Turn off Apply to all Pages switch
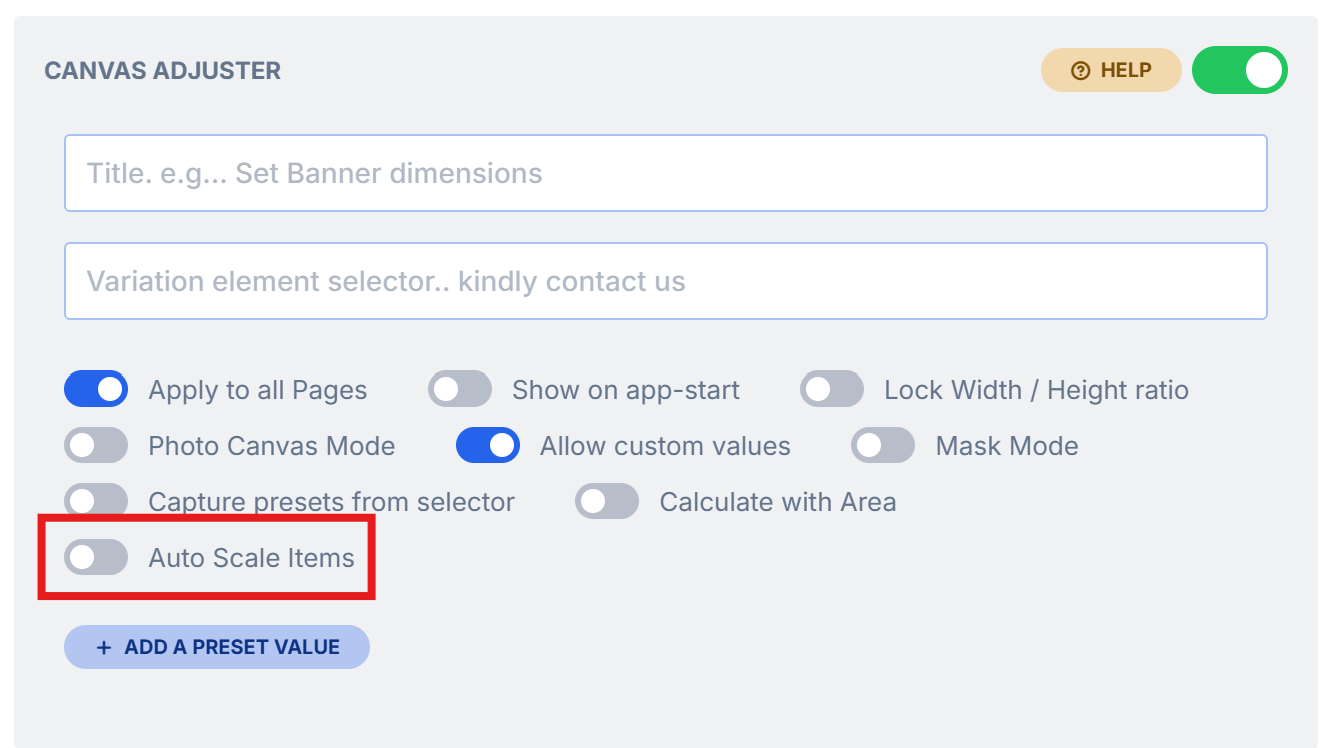Screen dimensions: 1334x748 click(x=96, y=389)
